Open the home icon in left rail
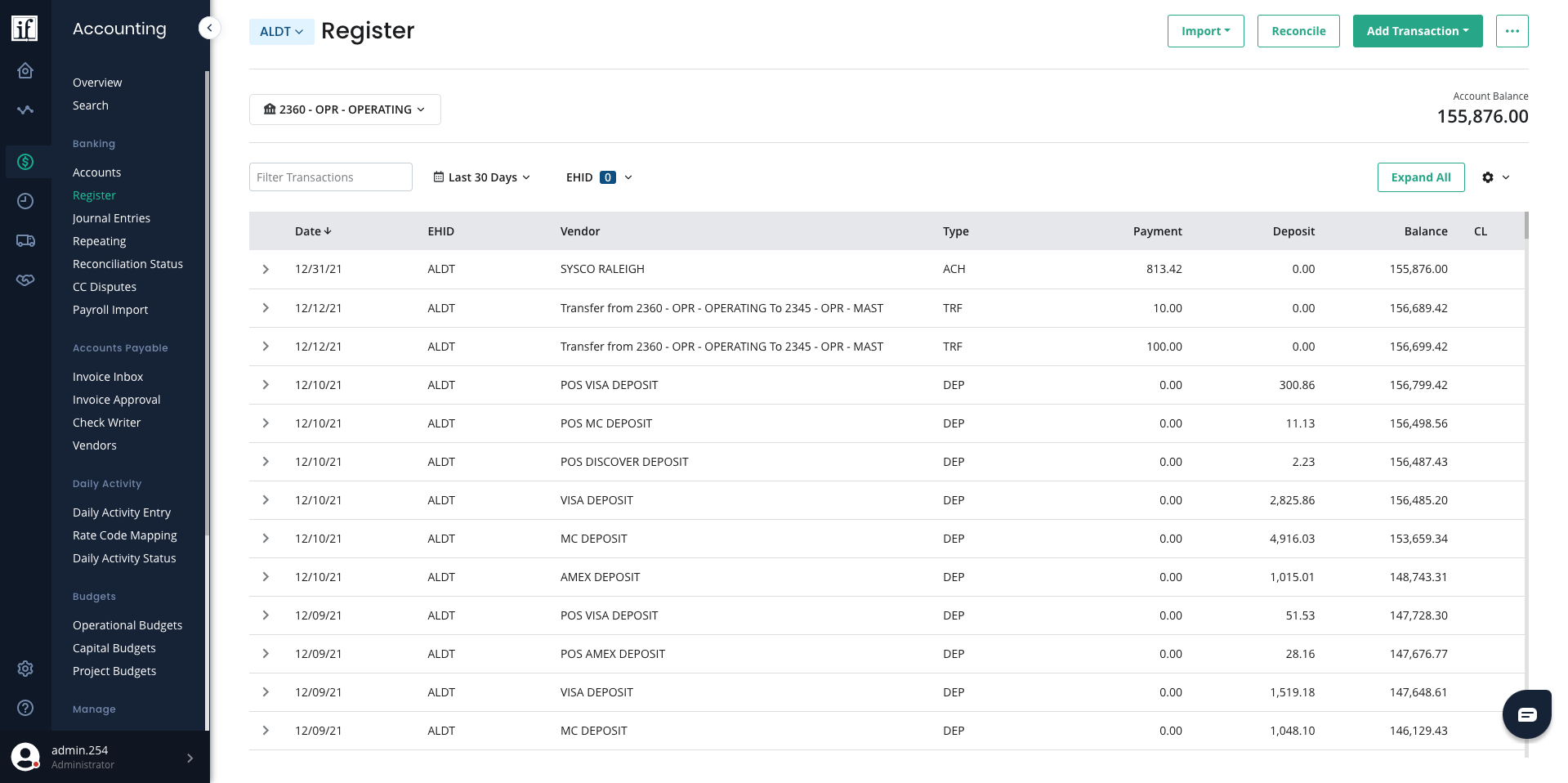This screenshot has height=783, width=1568. (25, 71)
